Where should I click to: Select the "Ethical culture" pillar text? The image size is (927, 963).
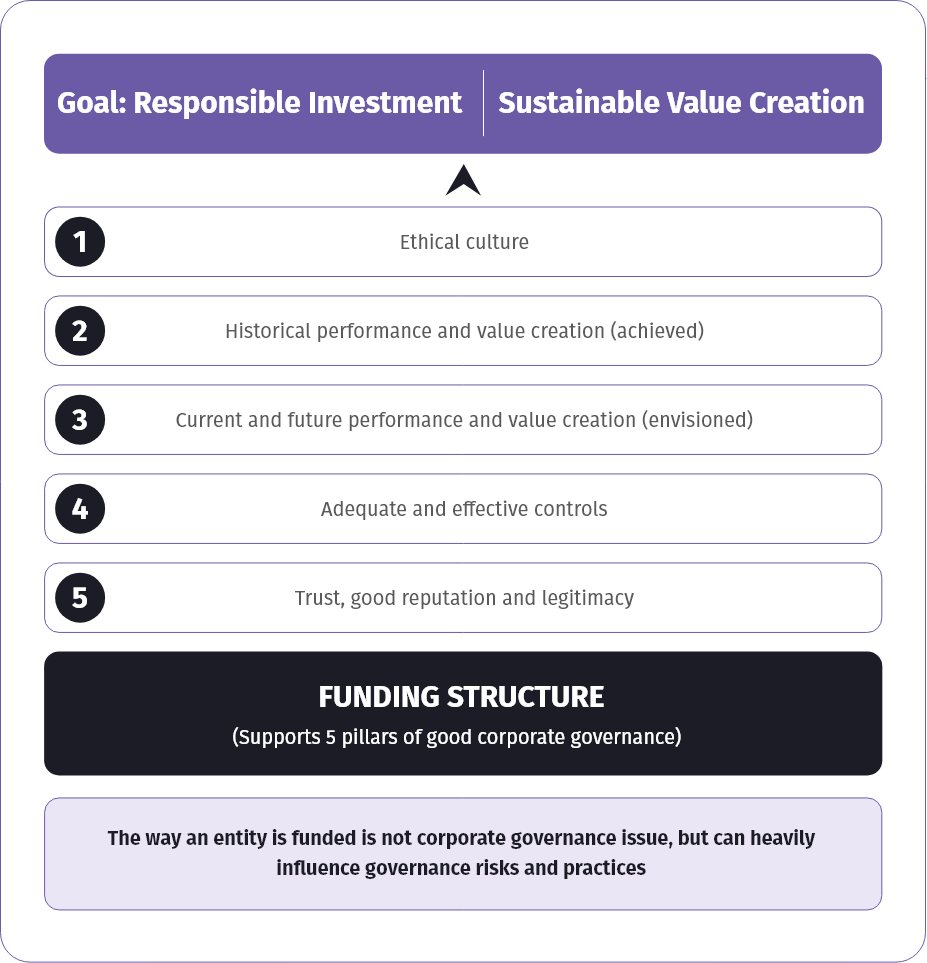464,242
